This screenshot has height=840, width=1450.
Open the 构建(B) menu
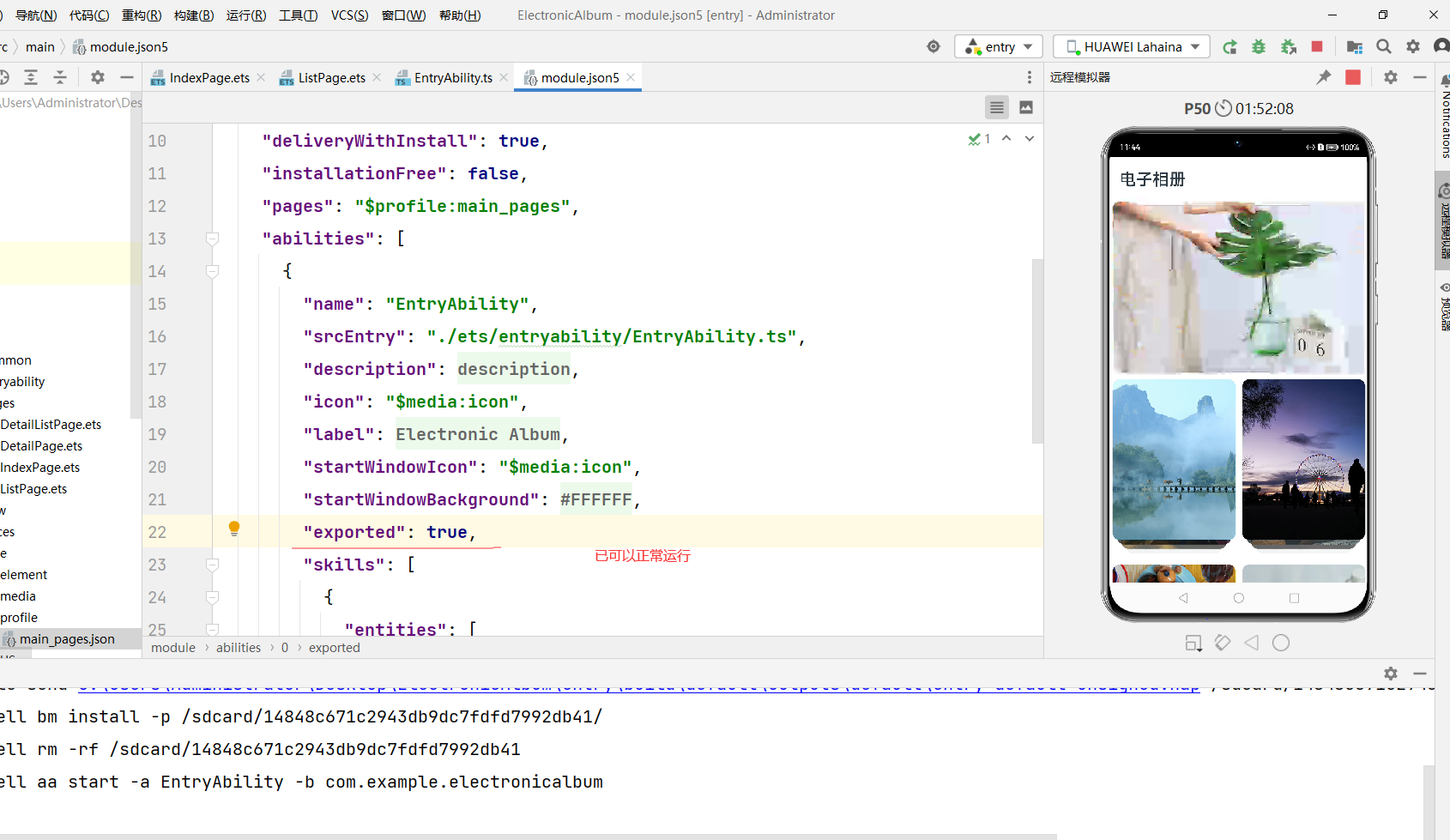[194, 15]
